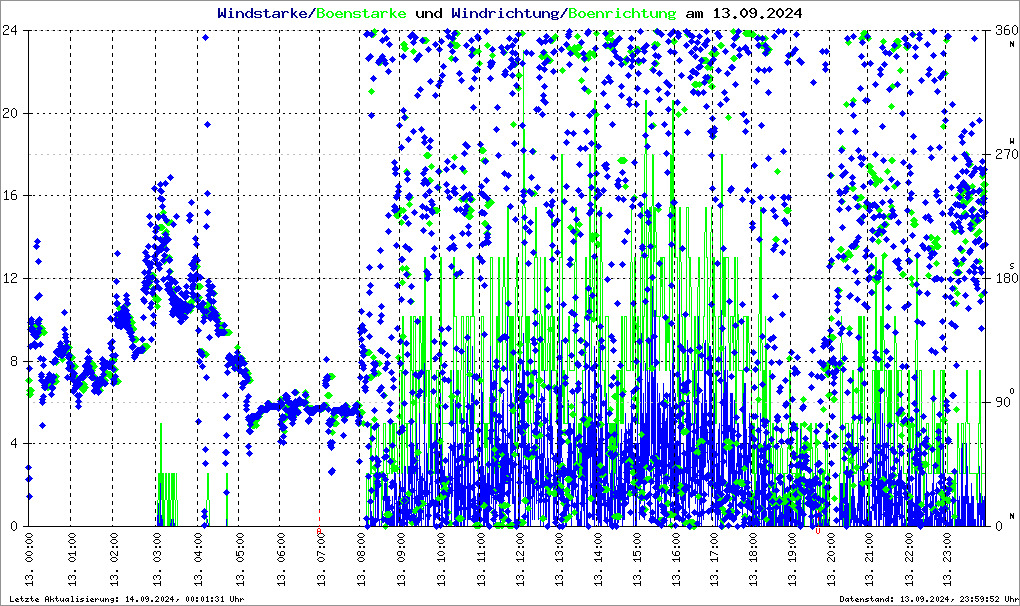1020x606 pixels.
Task: Click the blue 'Windrichtung' title legend
Action: tap(505, 13)
